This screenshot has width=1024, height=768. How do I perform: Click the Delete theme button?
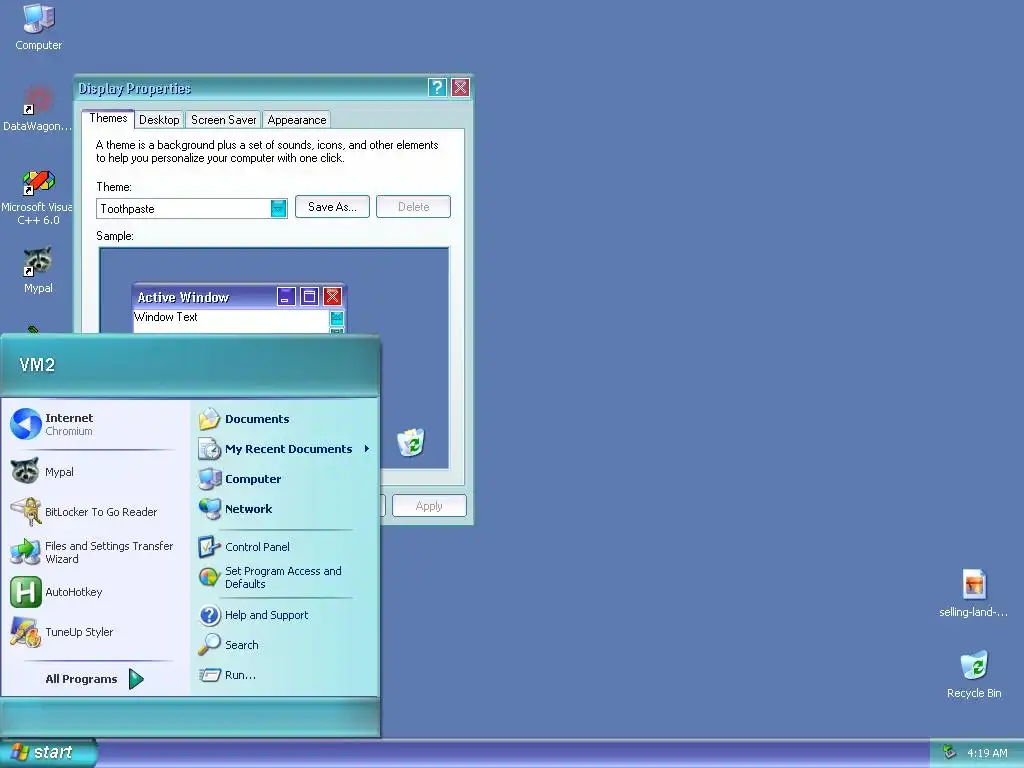(413, 206)
